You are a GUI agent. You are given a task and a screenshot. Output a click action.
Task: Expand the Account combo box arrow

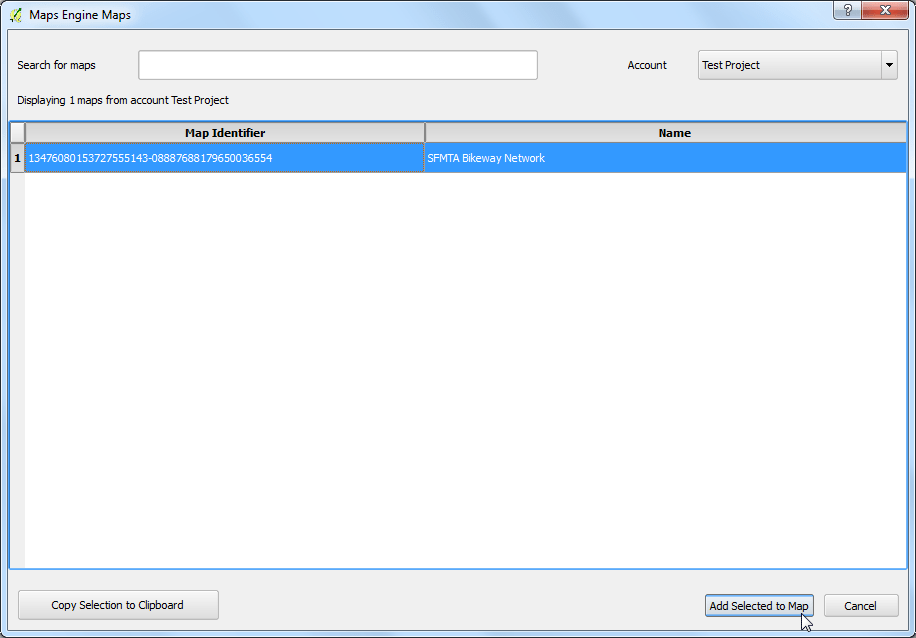pos(888,65)
